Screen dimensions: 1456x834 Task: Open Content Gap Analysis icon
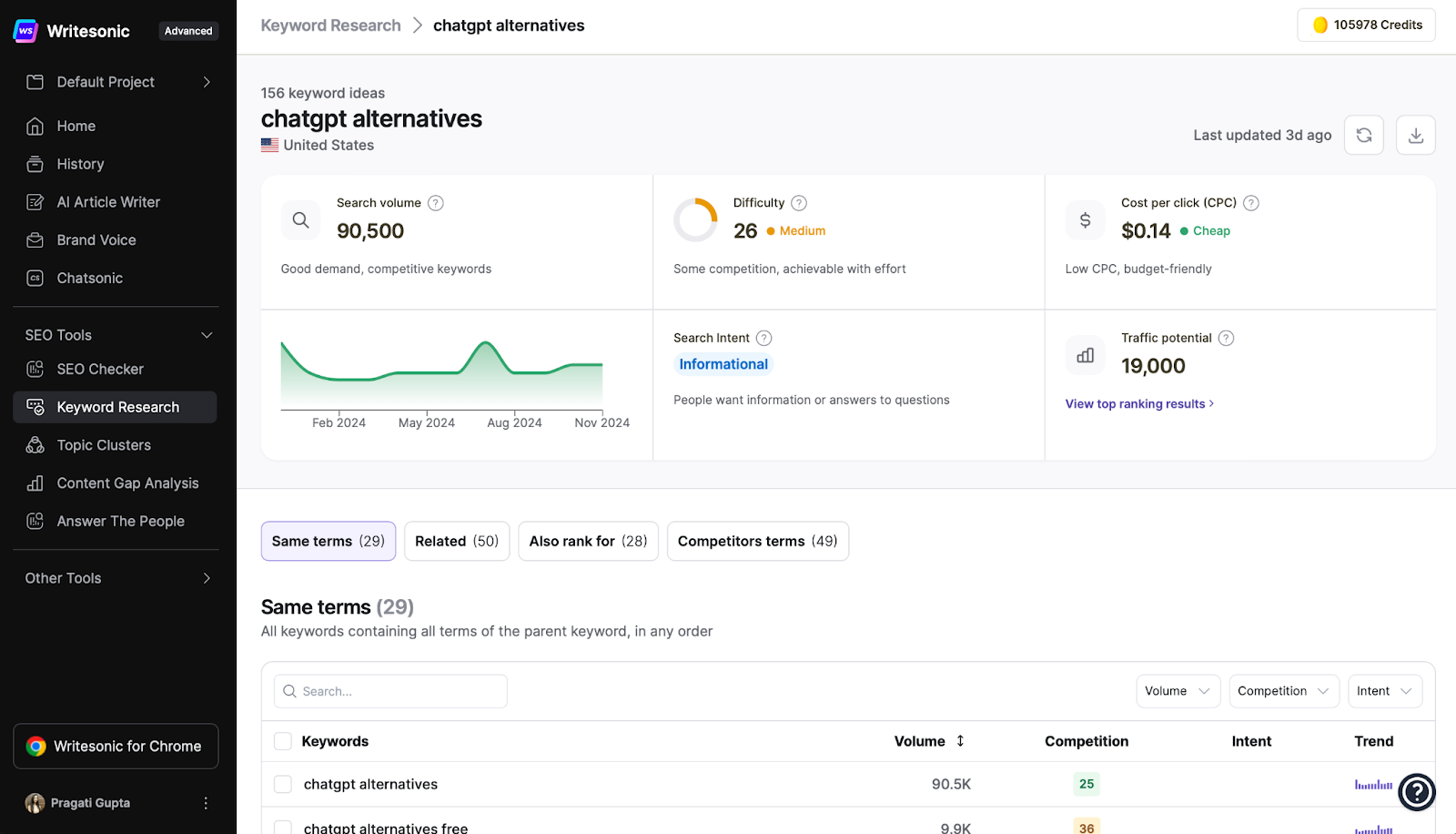(35, 483)
